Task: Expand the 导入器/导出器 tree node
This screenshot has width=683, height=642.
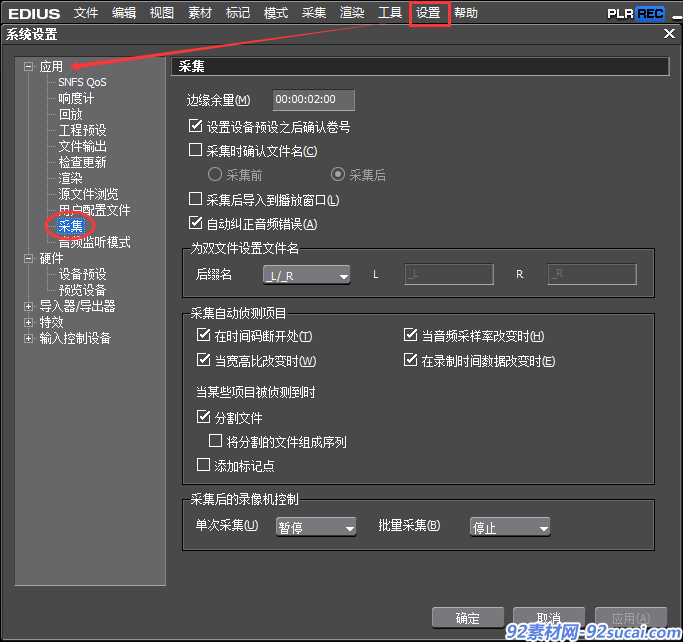Action: [29, 307]
